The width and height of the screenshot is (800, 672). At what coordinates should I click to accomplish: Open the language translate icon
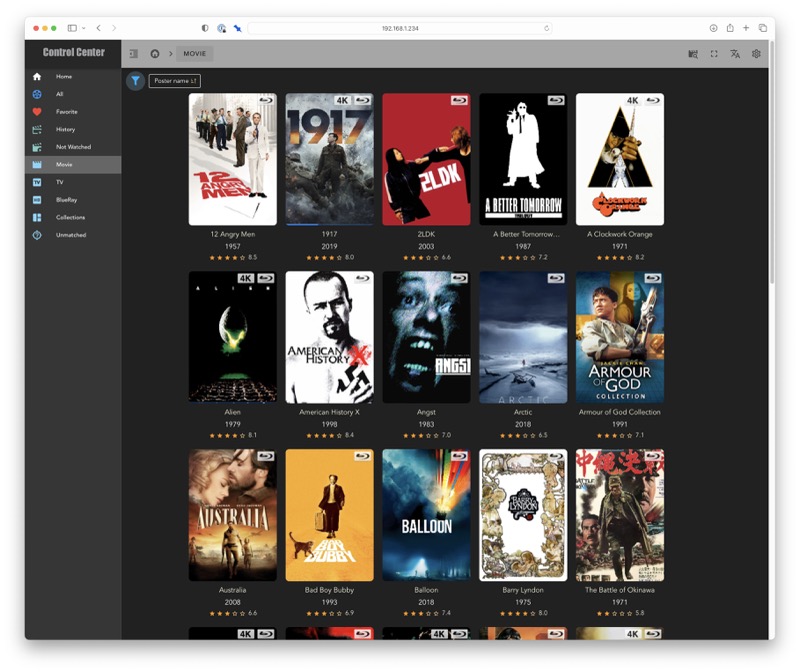(735, 54)
